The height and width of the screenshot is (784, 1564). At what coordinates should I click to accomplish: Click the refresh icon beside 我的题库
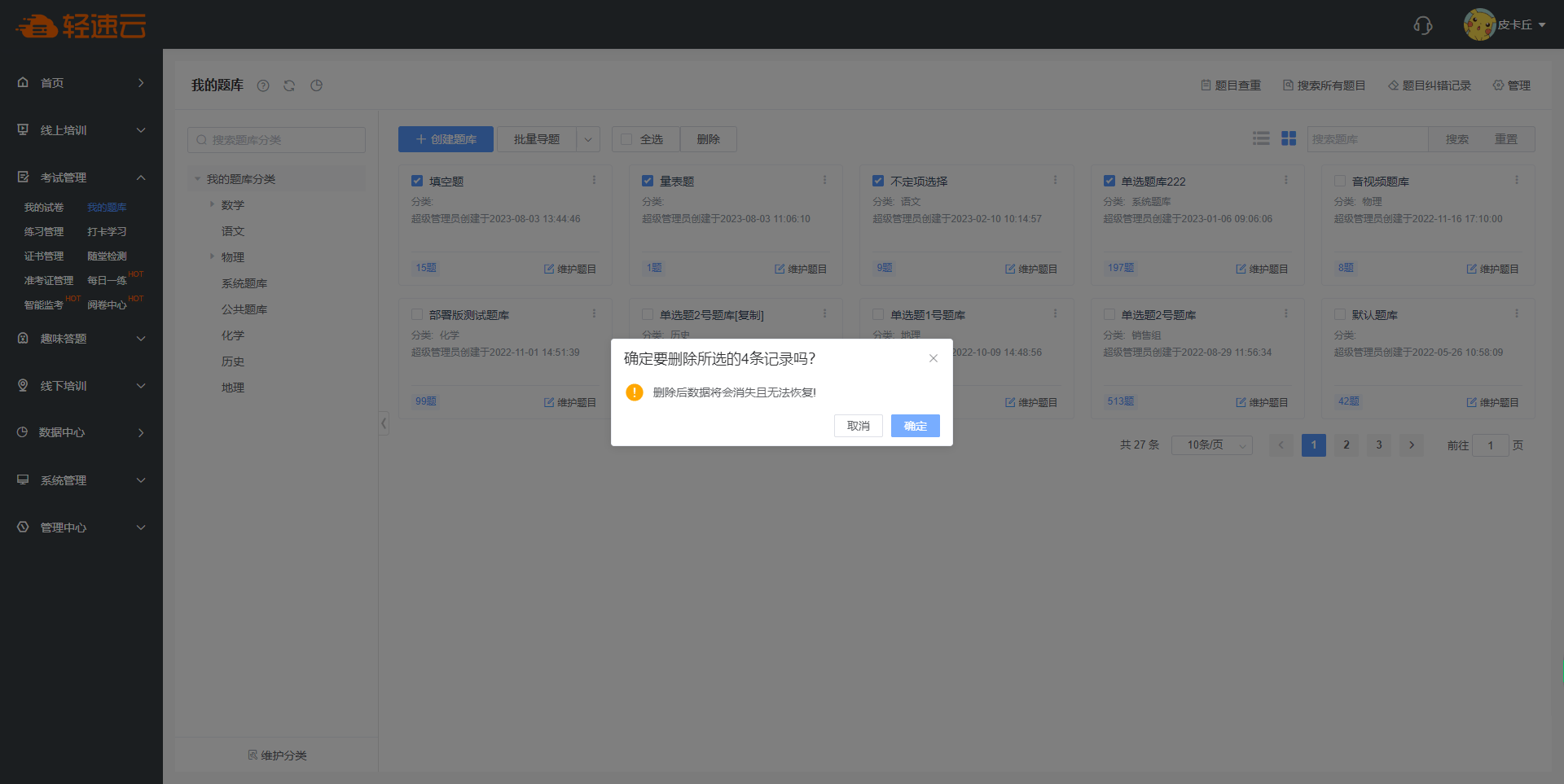click(289, 85)
